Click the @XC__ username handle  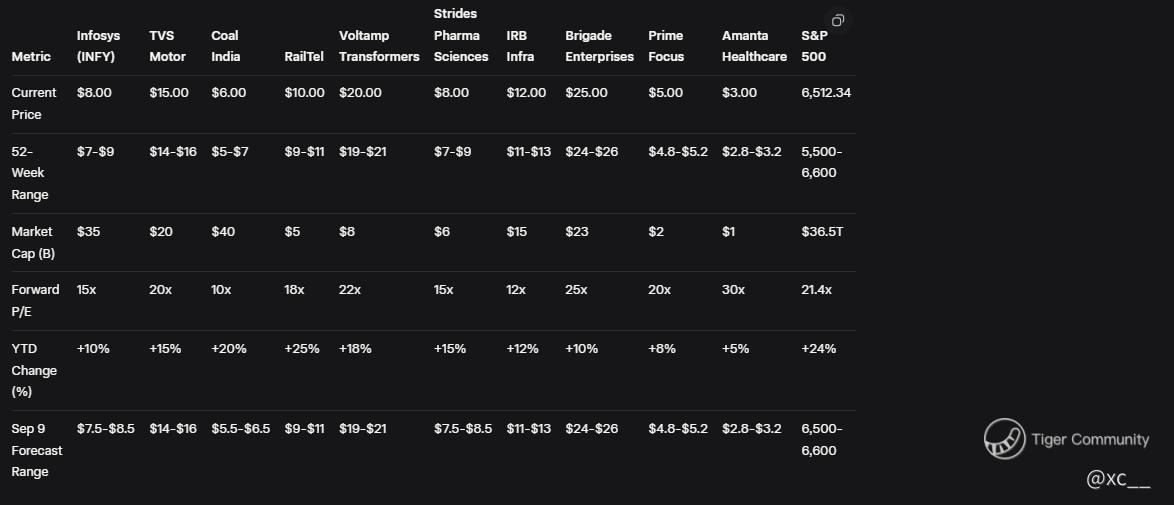pyautogui.click(x=1118, y=480)
